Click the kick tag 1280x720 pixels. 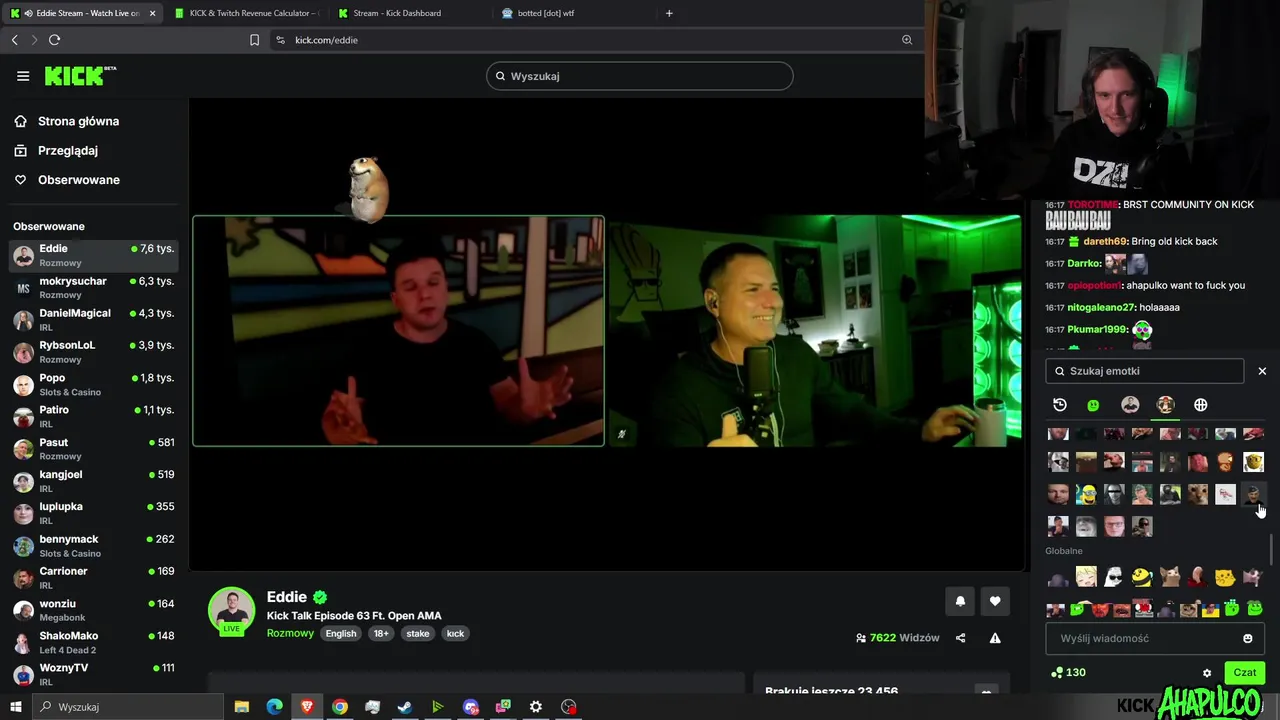(x=455, y=633)
